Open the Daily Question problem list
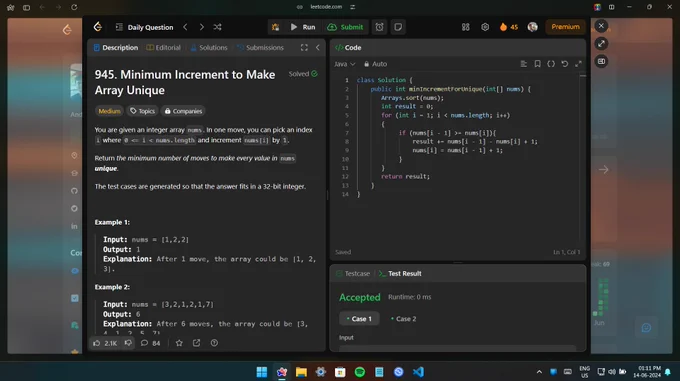 [x=145, y=27]
